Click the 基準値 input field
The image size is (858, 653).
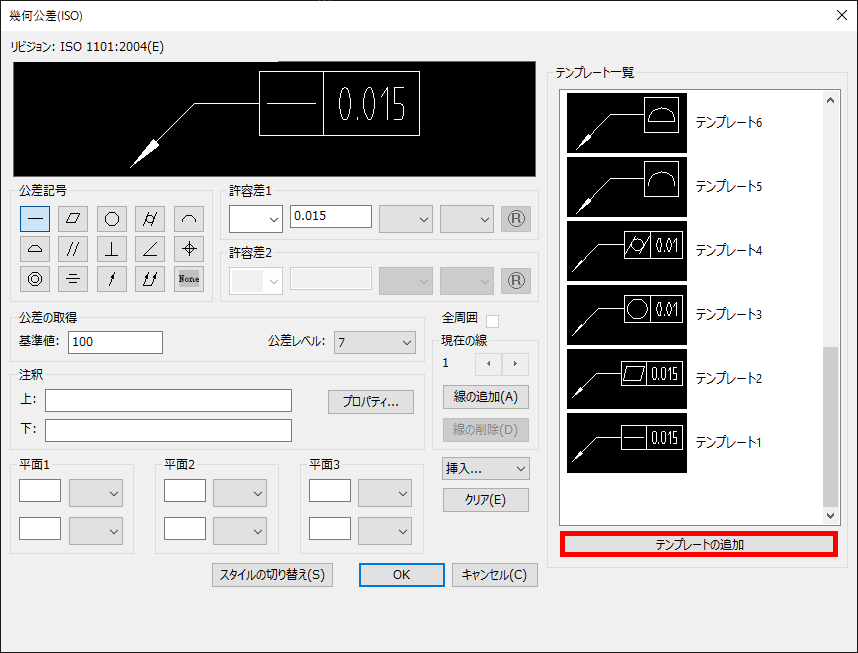[x=115, y=342]
